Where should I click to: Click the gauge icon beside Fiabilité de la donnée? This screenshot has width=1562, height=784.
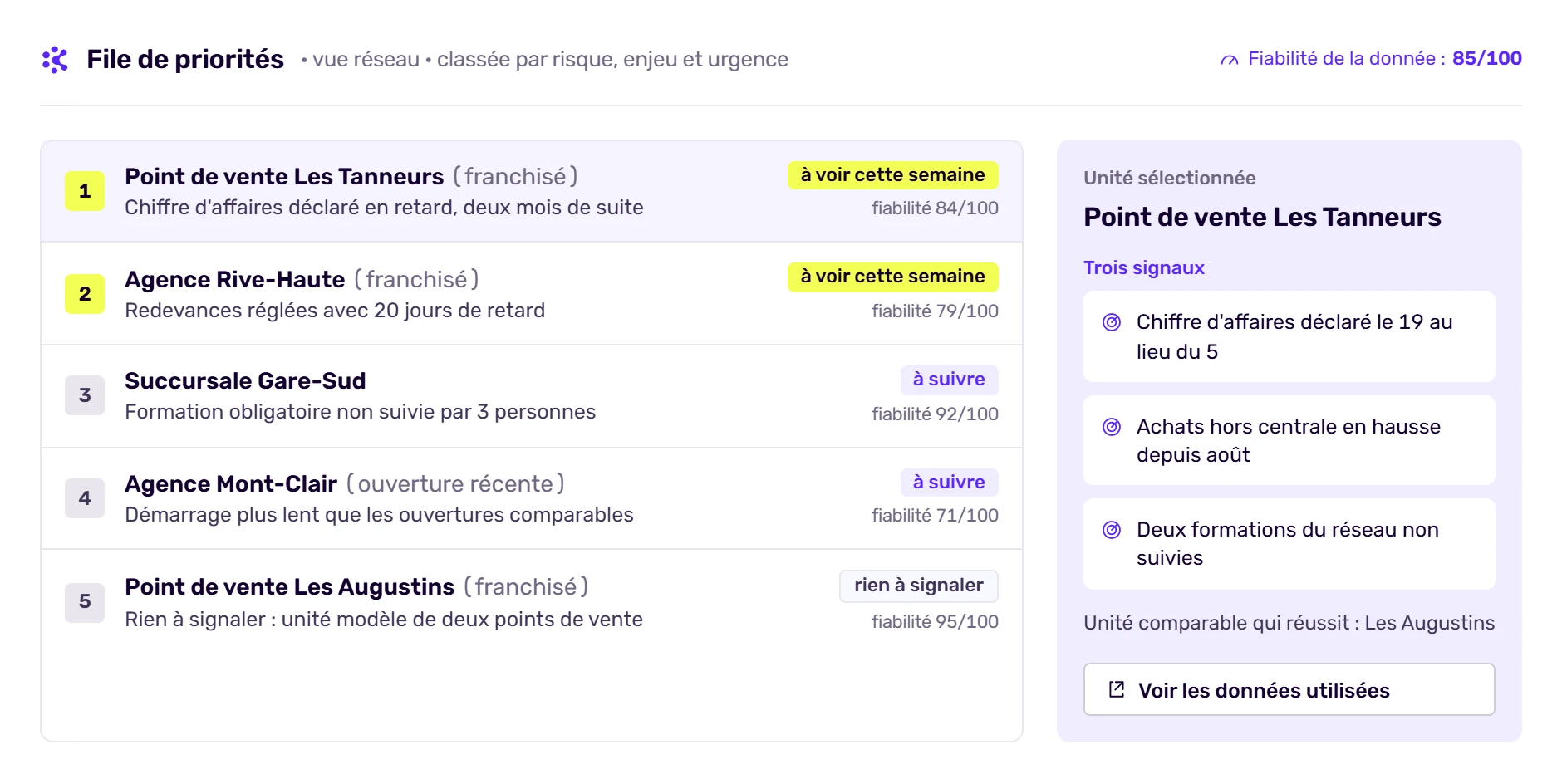pyautogui.click(x=1230, y=60)
